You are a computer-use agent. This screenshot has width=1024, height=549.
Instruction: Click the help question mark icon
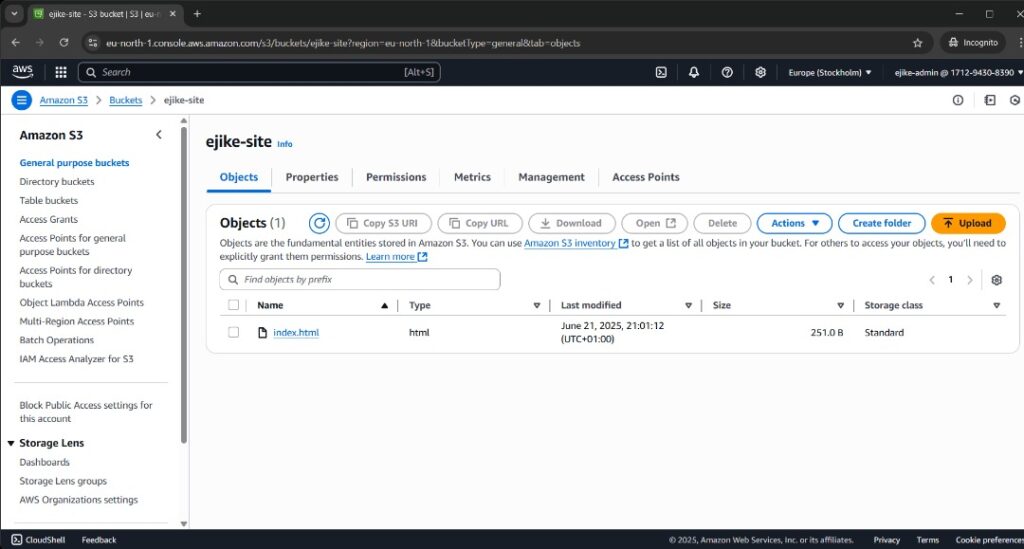pos(727,72)
